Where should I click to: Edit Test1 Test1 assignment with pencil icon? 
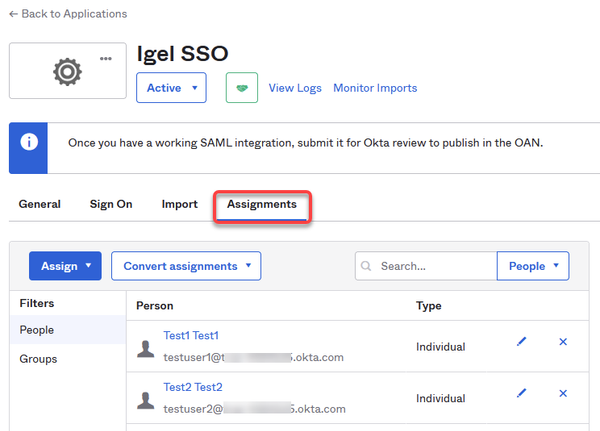coord(521,342)
